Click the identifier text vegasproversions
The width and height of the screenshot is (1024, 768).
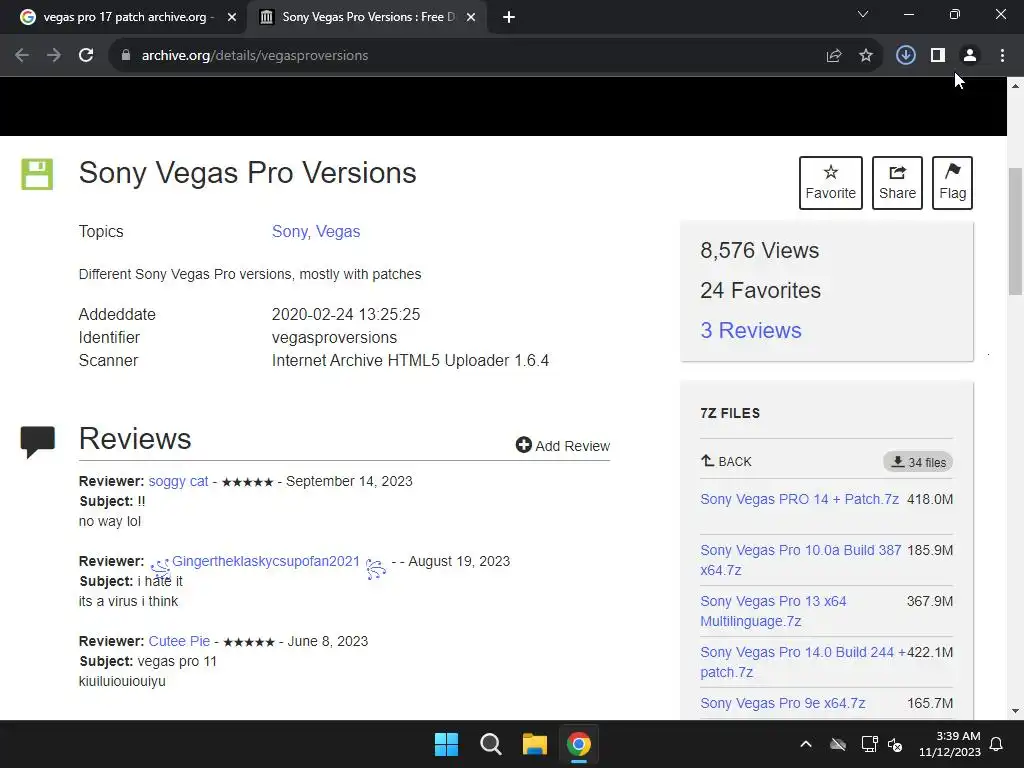point(334,338)
